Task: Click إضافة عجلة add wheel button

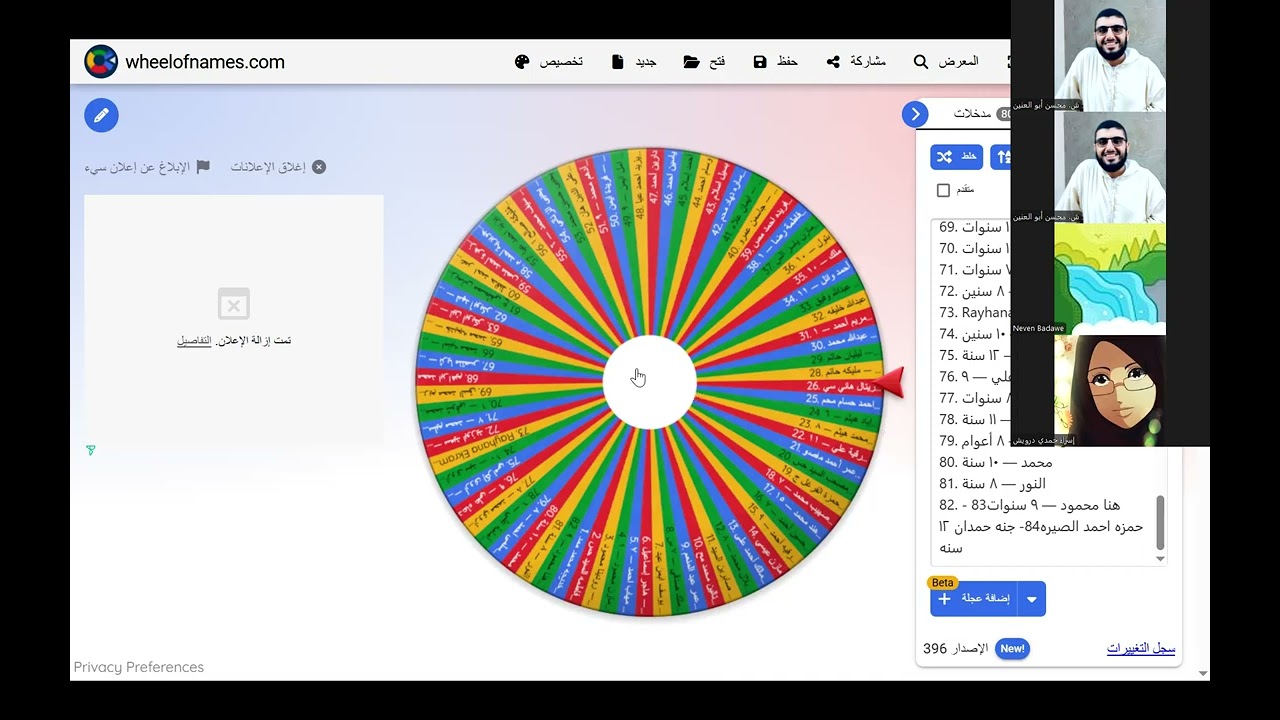Action: pos(974,598)
